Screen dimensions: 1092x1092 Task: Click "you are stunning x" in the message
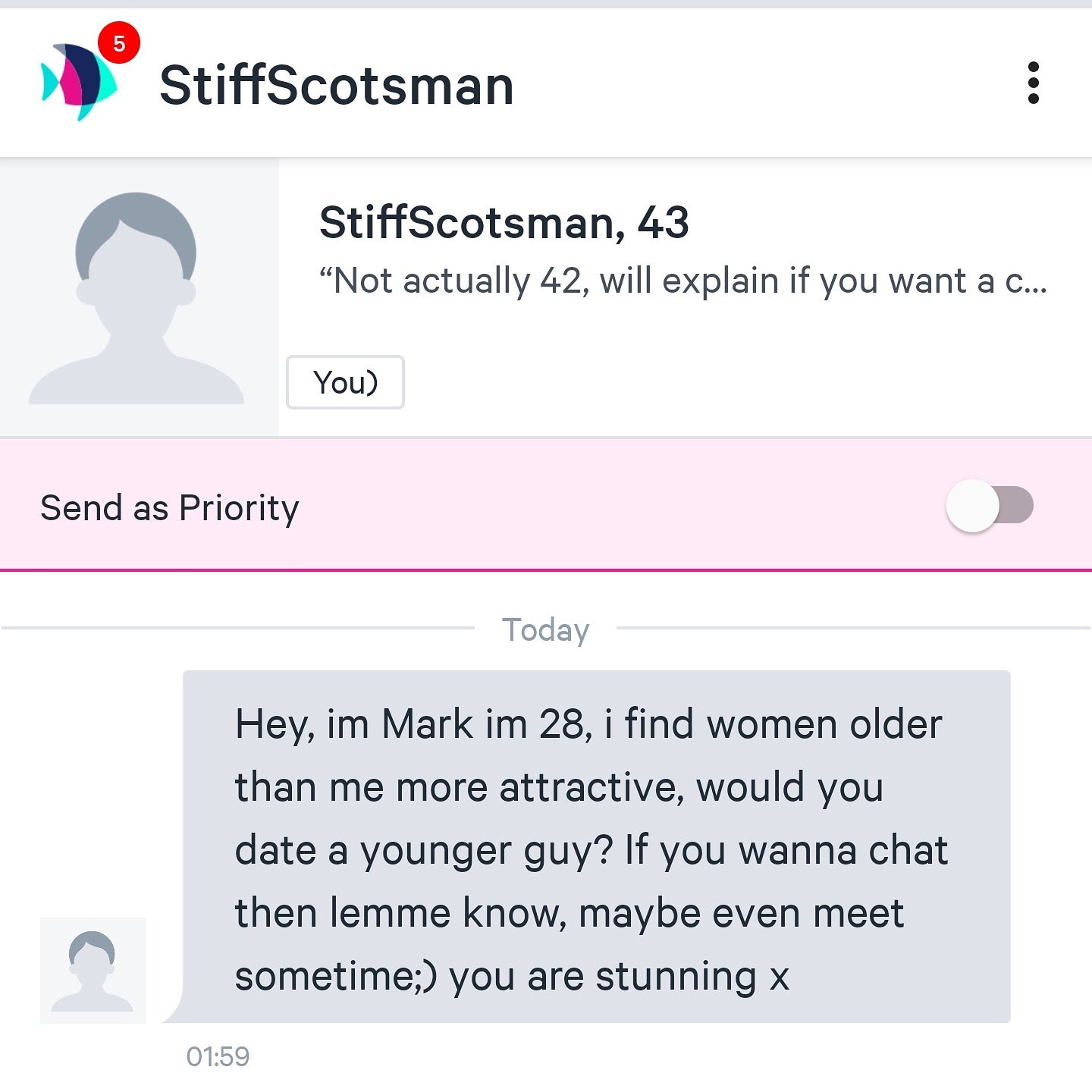(619, 976)
